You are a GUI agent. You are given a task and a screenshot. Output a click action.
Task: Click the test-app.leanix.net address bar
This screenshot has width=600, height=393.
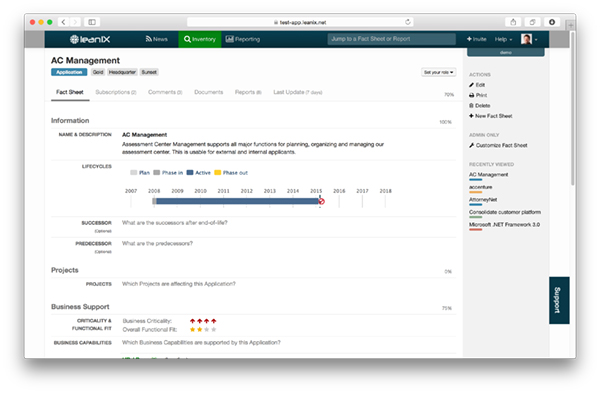pyautogui.click(x=300, y=22)
